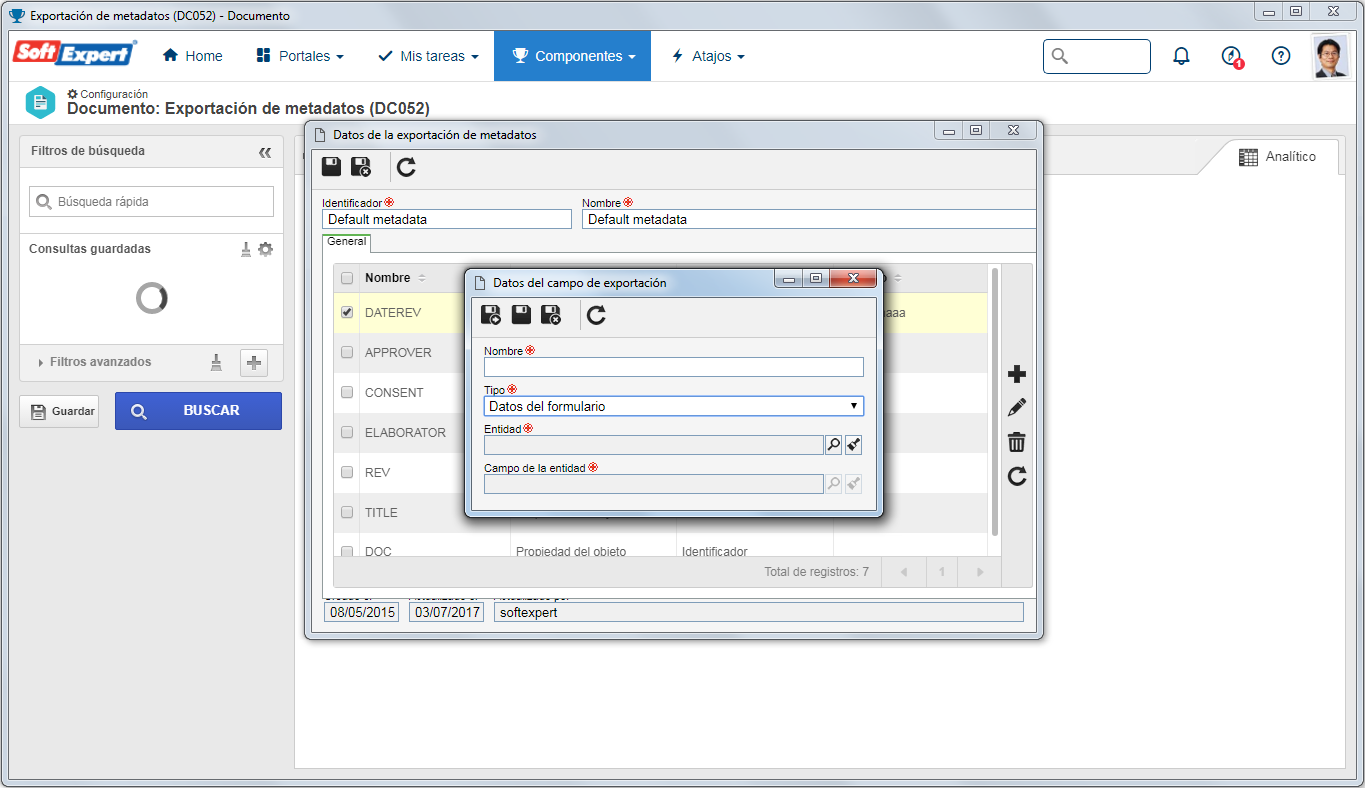Click the broom icon beside Filtros avanzados

216,362
